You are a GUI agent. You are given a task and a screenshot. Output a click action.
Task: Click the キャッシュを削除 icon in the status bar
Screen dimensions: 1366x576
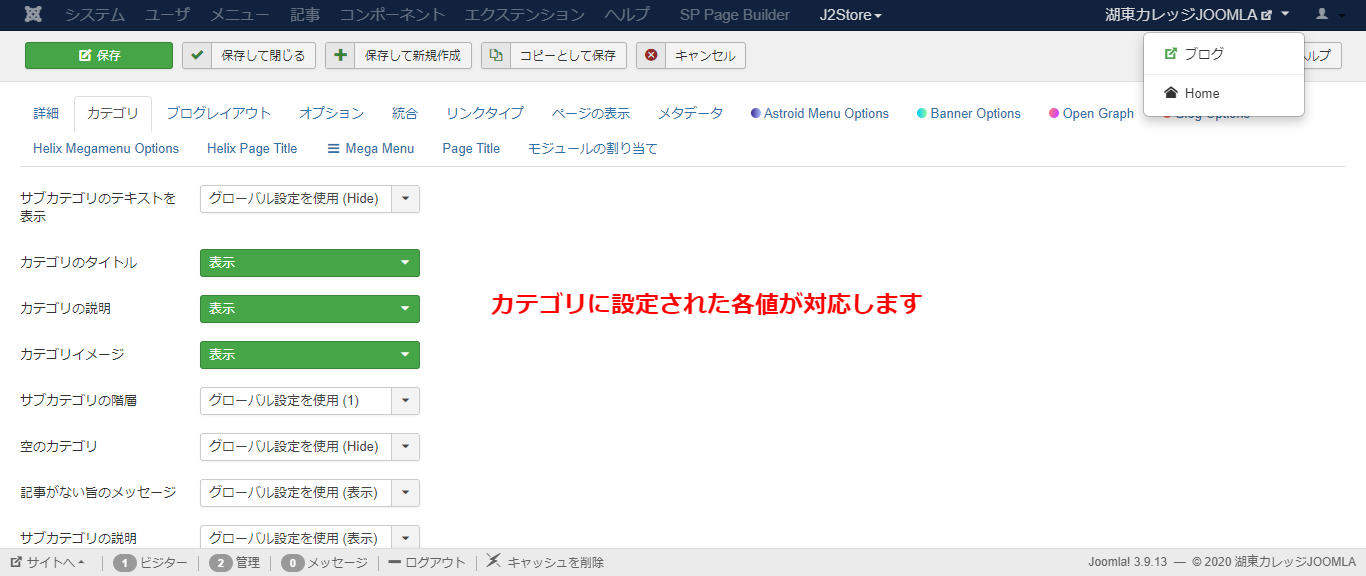coord(494,562)
